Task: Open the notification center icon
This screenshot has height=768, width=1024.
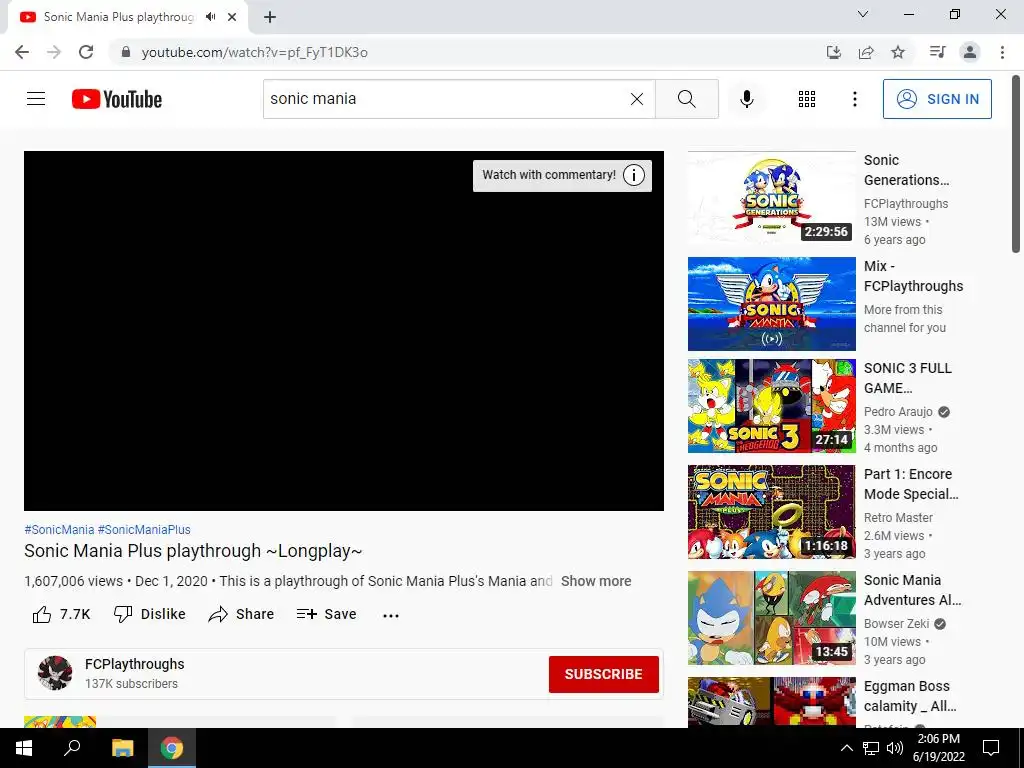Action: [991, 748]
